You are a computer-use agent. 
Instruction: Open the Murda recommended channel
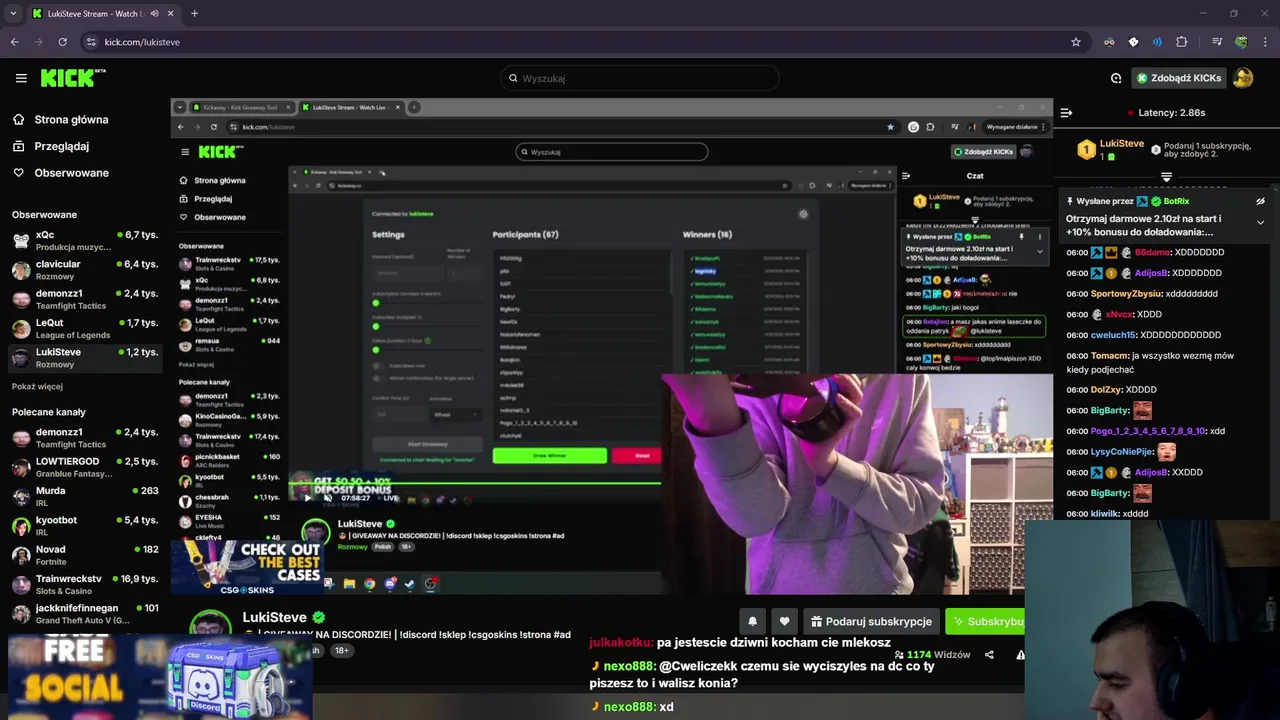coord(85,496)
